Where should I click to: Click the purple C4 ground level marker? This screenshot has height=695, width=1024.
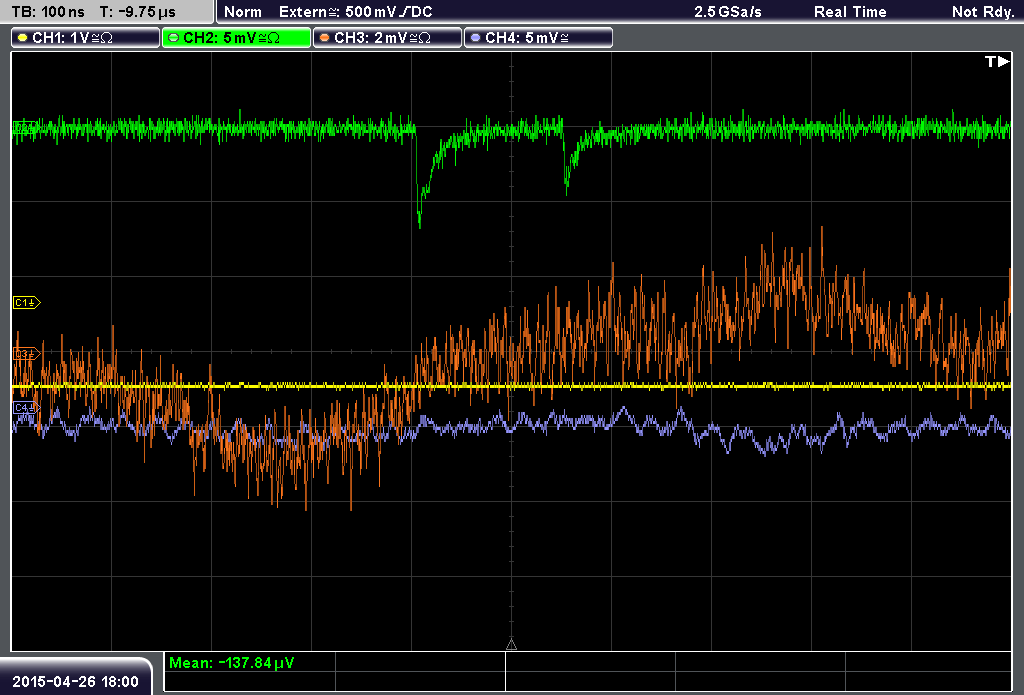tap(27, 408)
